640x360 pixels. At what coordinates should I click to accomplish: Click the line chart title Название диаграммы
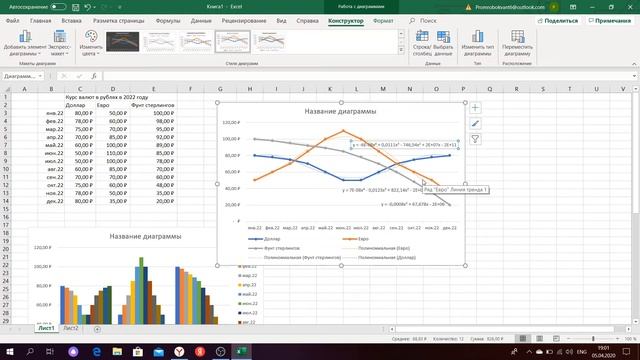coord(340,111)
